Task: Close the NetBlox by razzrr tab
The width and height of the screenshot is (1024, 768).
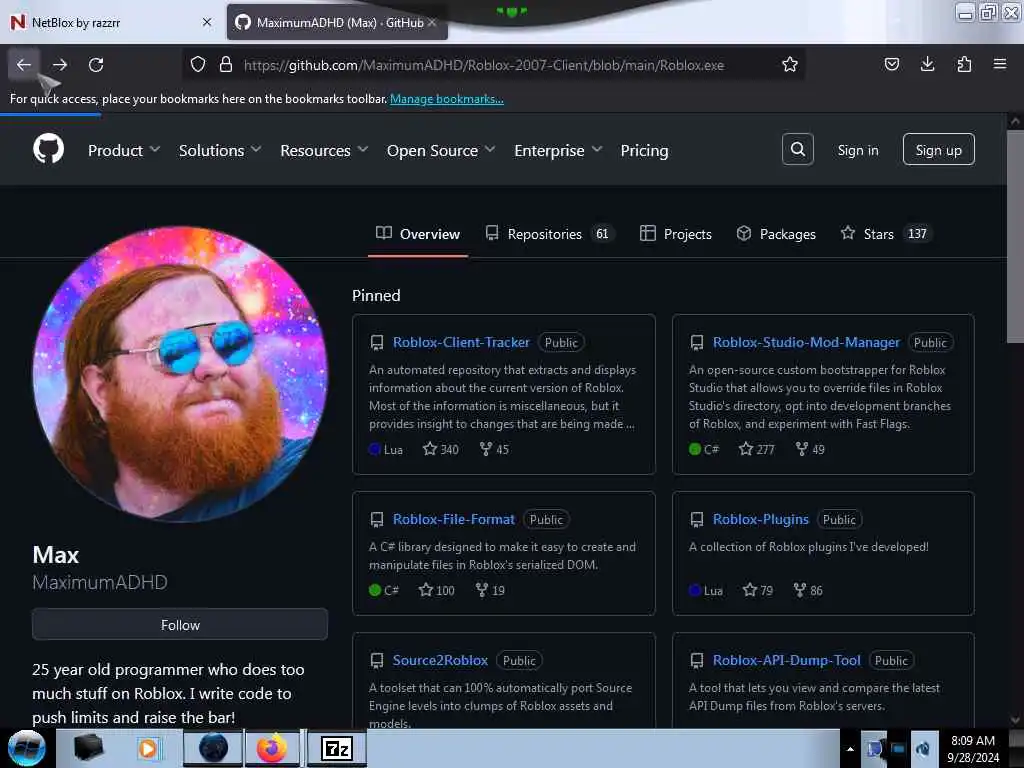Action: point(207,22)
